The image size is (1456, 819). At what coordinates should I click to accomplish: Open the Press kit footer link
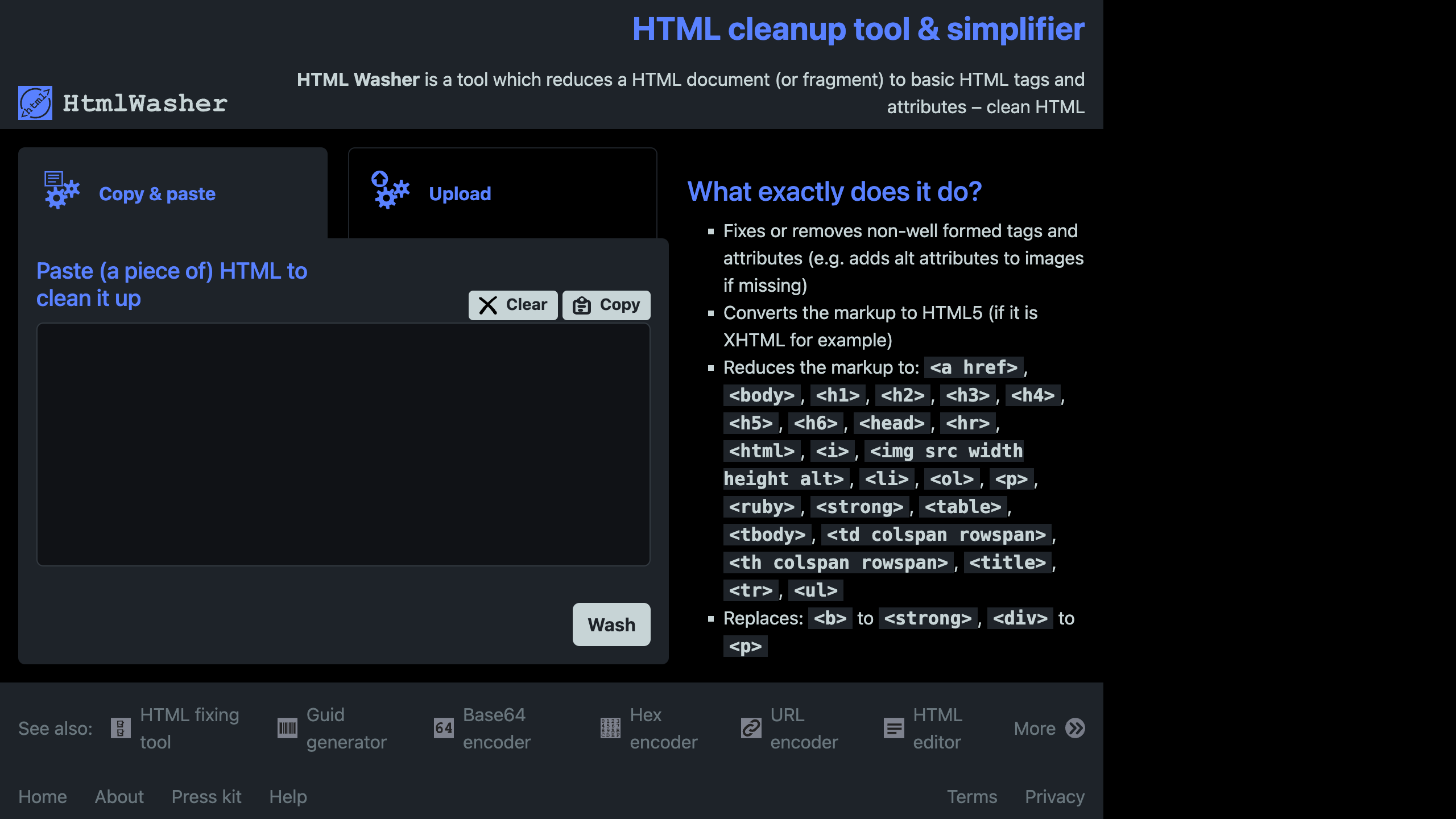[x=206, y=797]
